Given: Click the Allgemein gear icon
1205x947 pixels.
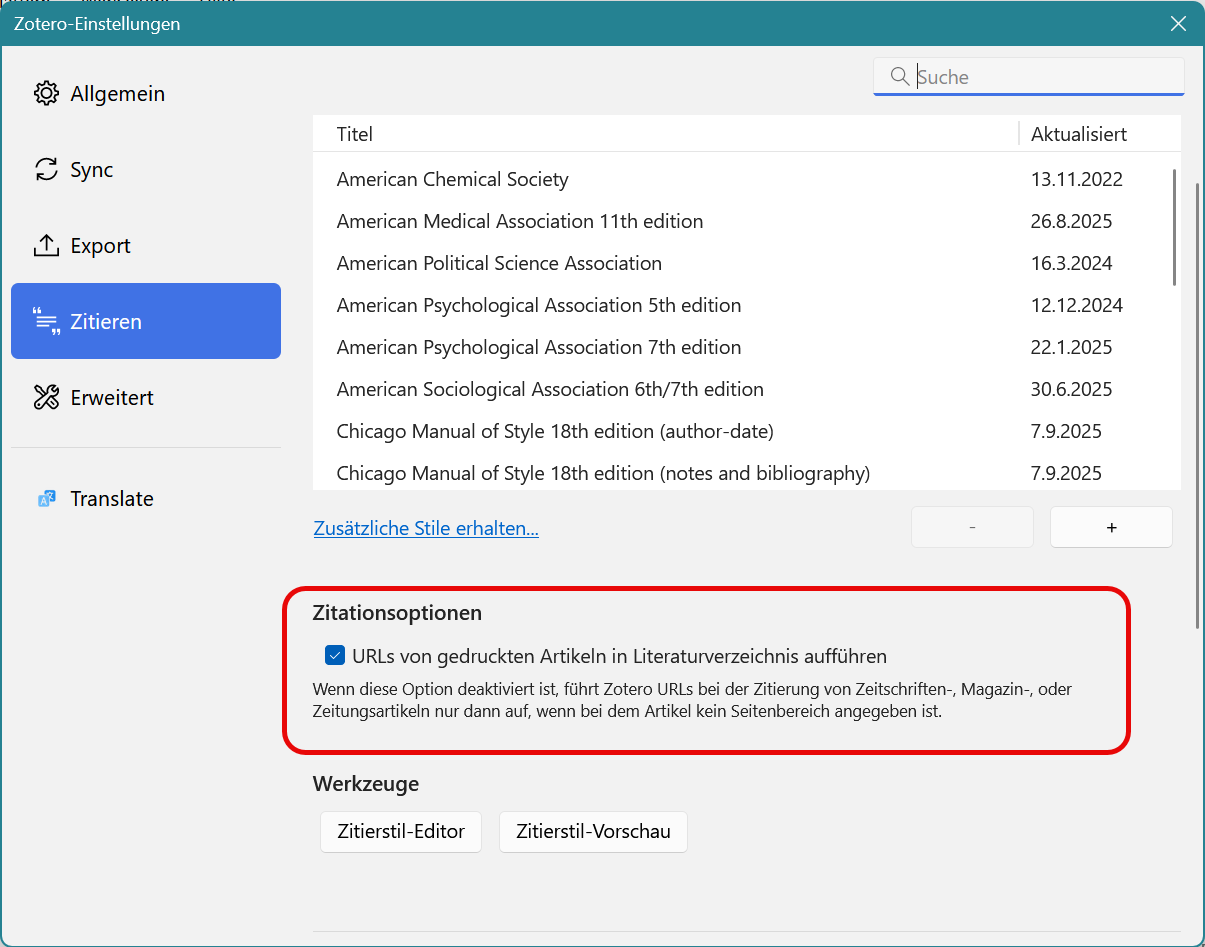Looking at the screenshot, I should [x=46, y=94].
